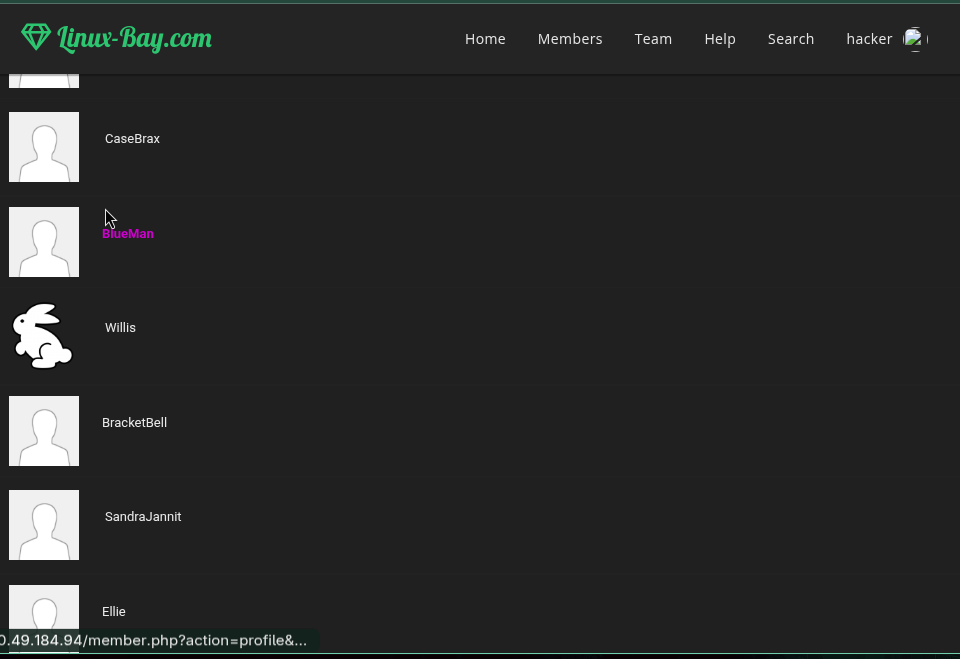Viewport: 960px width, 659px height.
Task: Open SandraJannit's profile link
Action: [143, 517]
